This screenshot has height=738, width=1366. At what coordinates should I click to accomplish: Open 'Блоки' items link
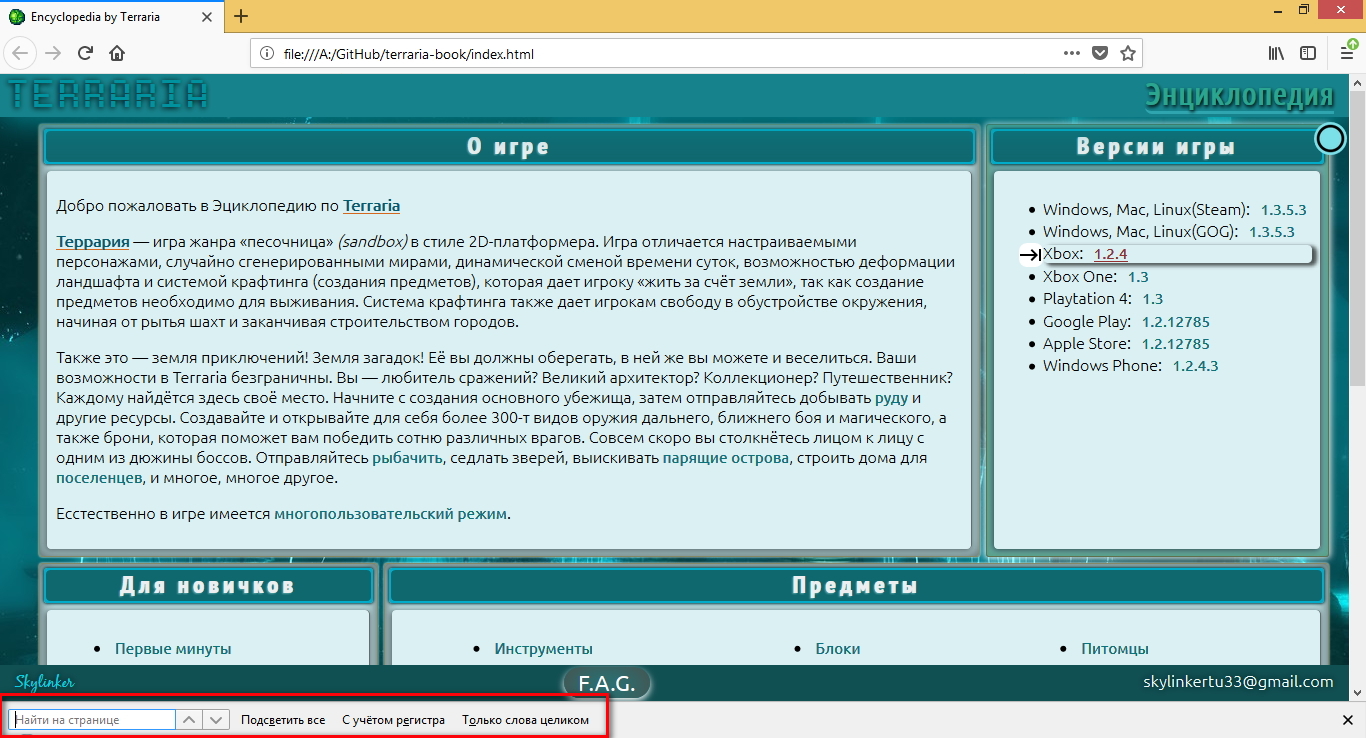click(x=838, y=649)
